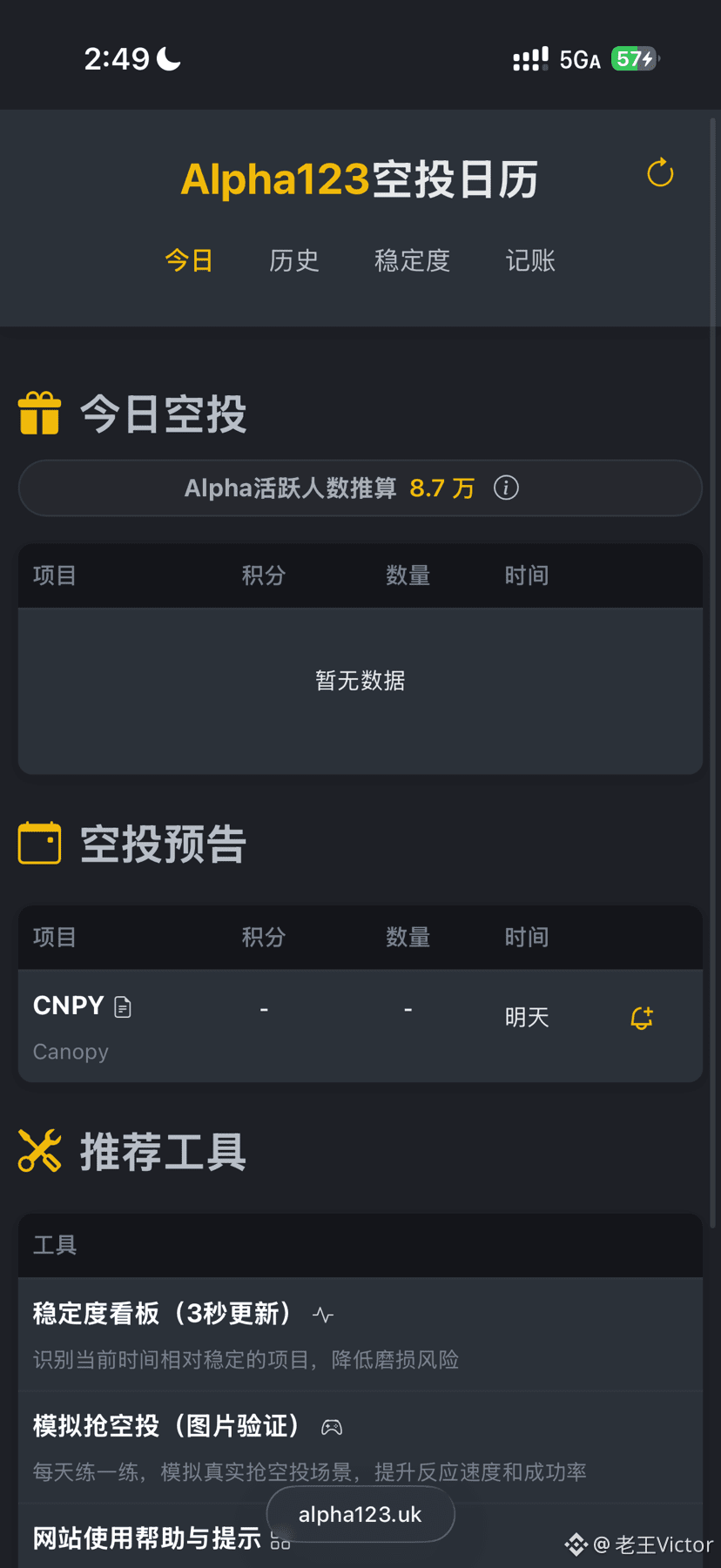Open info icon beside Alpha活跃人数推算

coord(506,488)
